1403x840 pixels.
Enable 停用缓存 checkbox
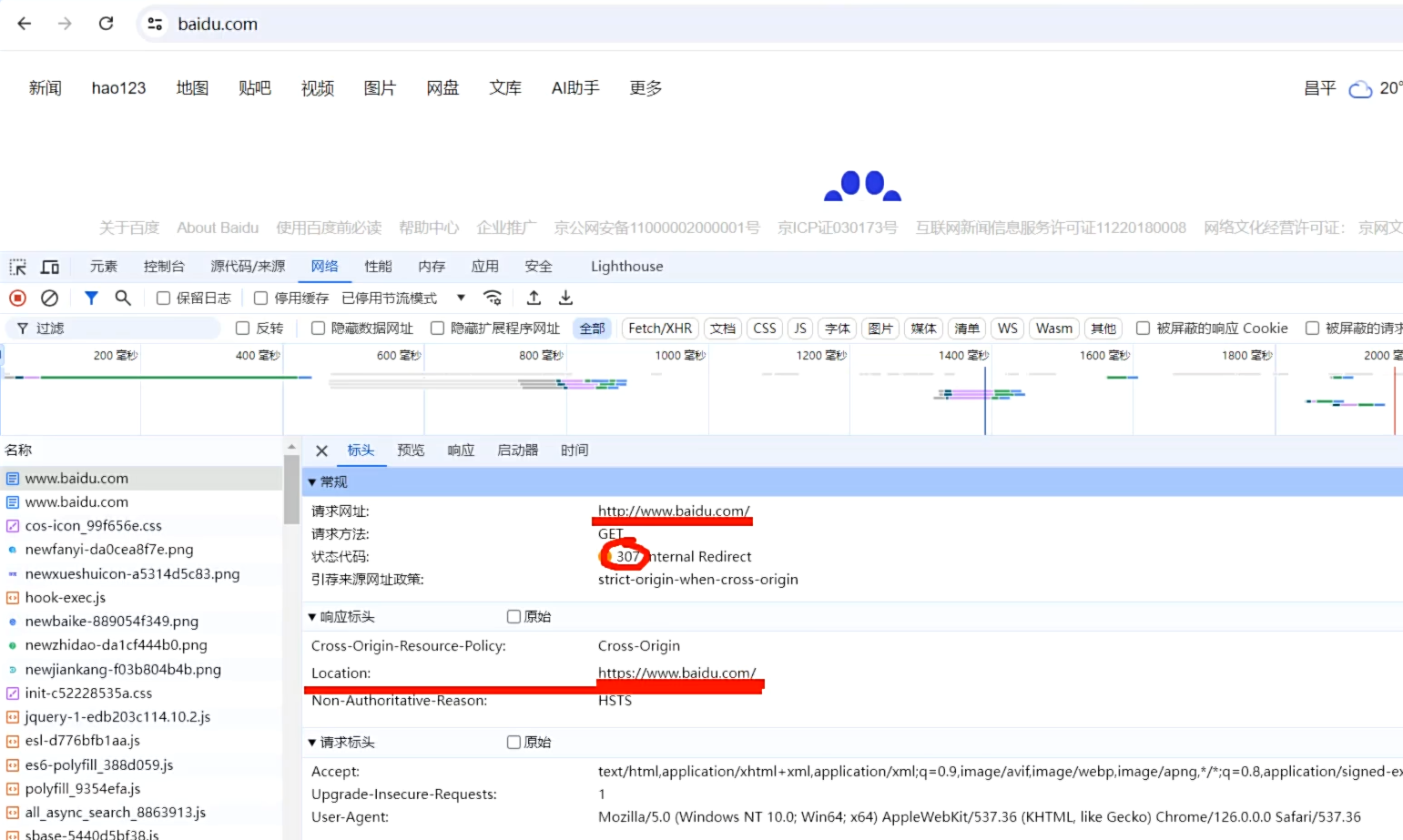tap(261, 298)
